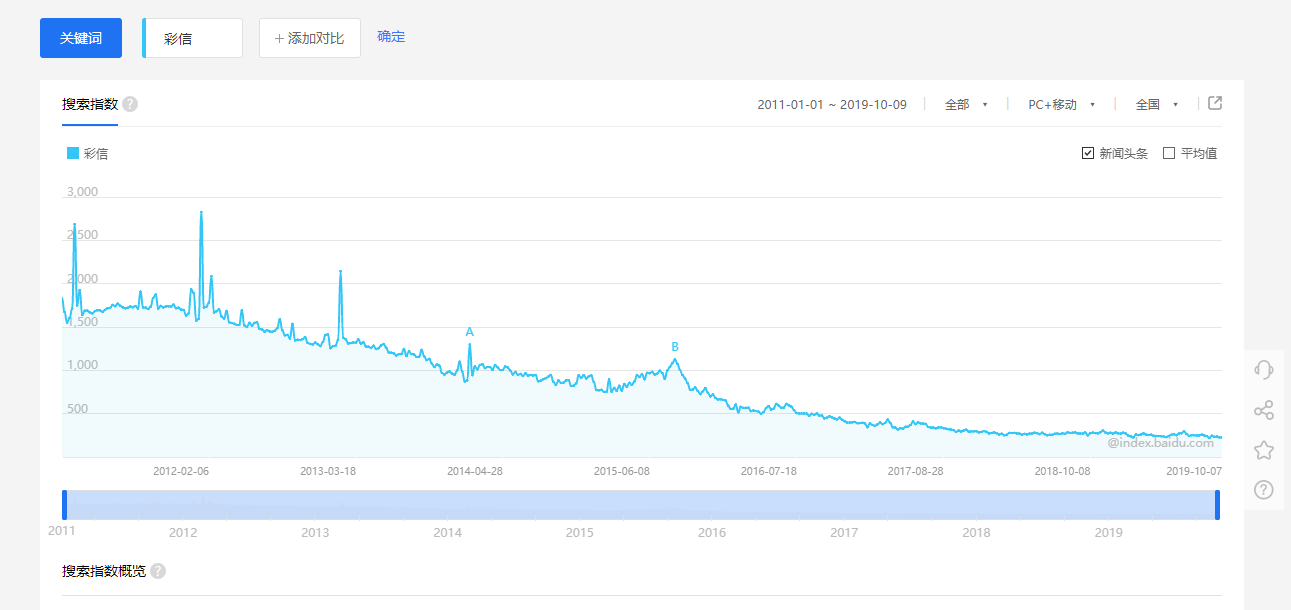Viewport: 1291px width, 610px height.
Task: Click the 关键词 button
Action: (x=81, y=38)
